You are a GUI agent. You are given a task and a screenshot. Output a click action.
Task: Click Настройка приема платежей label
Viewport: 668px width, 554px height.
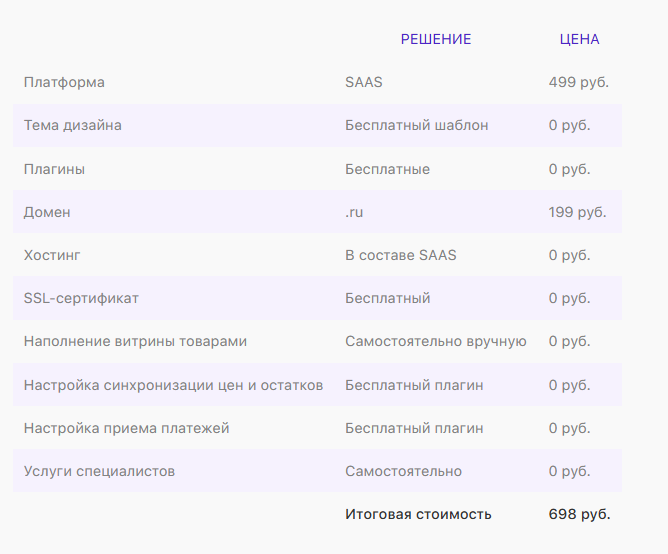(x=126, y=428)
